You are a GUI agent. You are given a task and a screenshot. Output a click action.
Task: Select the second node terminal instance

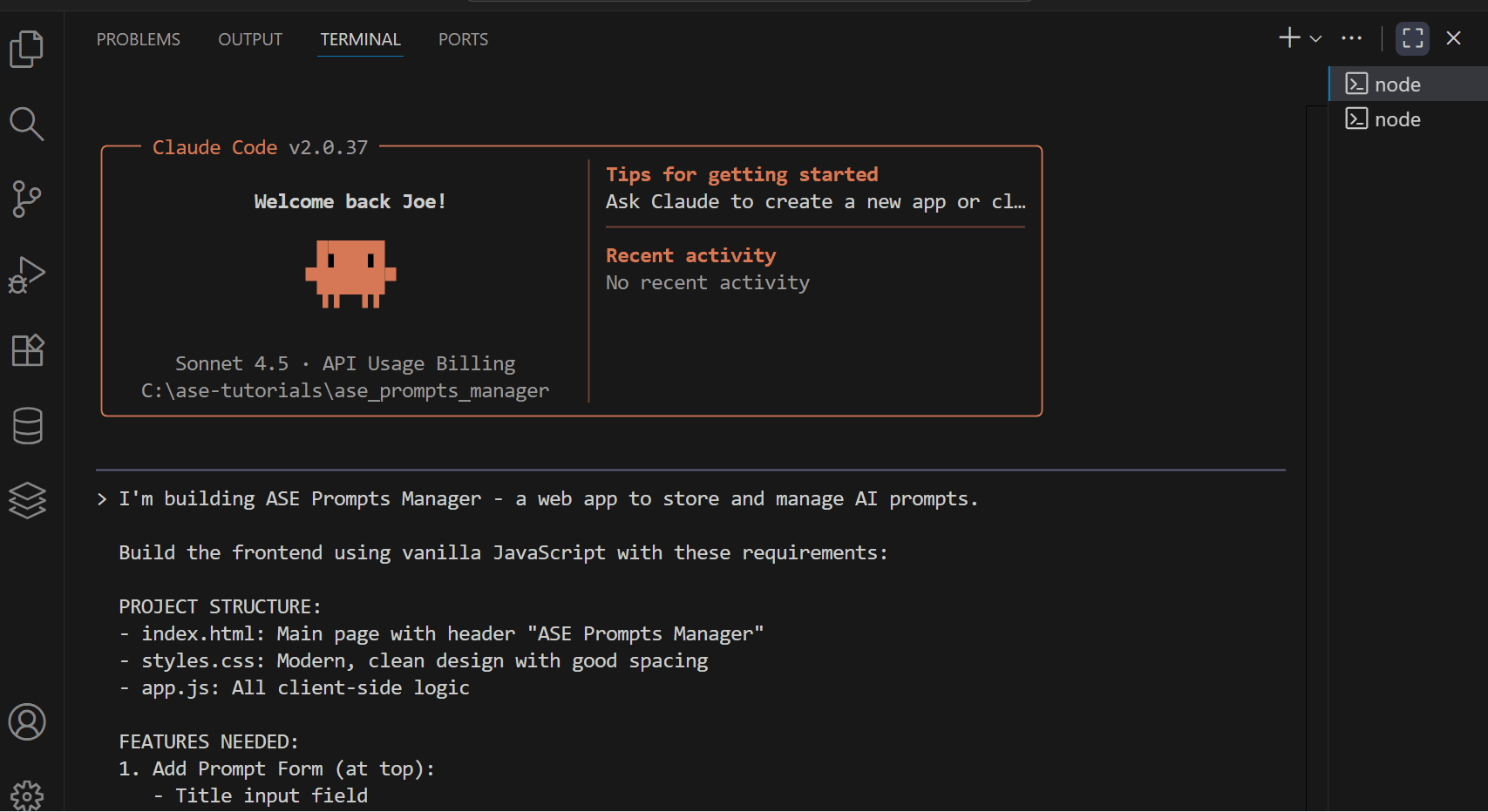point(1397,119)
